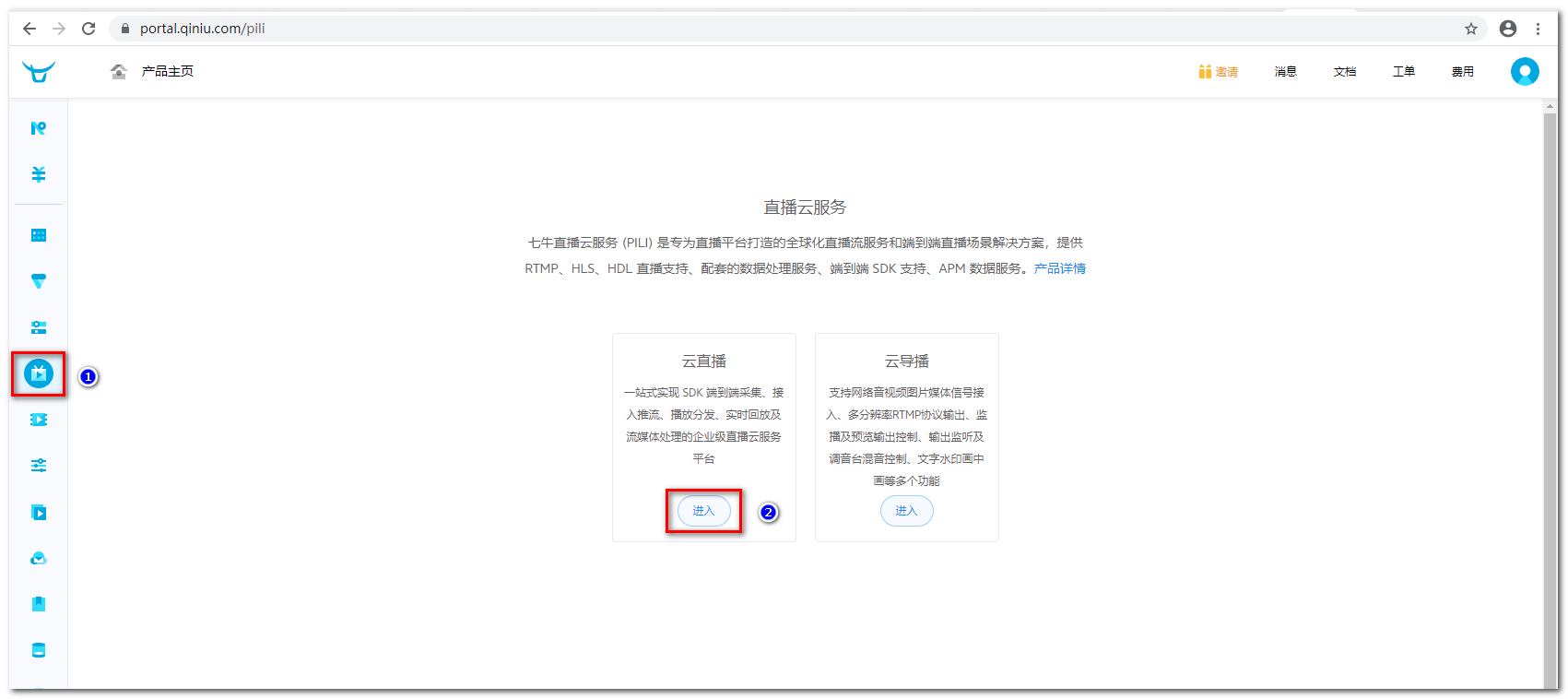
Task: Open the user avatar menu
Action: [x=1525, y=71]
